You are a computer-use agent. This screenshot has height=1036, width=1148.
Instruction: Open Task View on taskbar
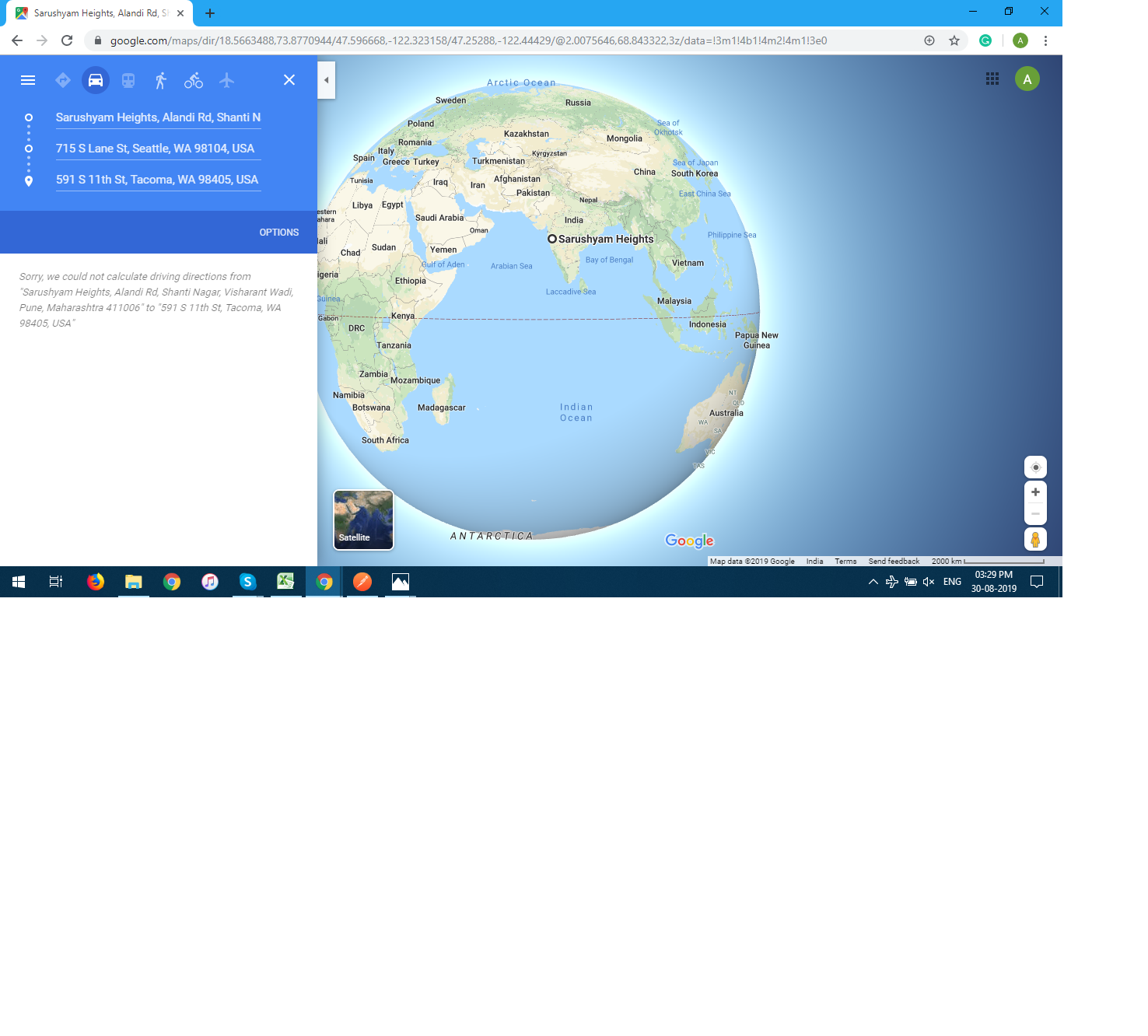pos(56,582)
